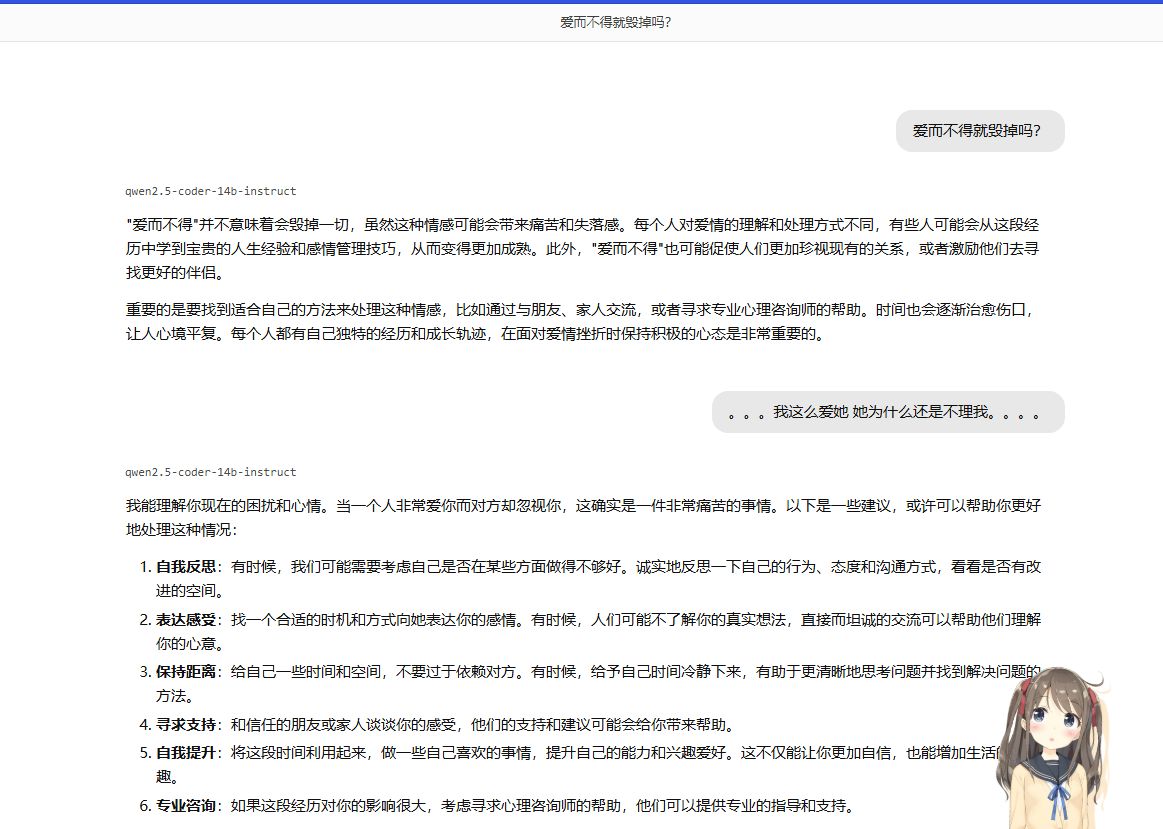Click the second user message bubble
1163x829 pixels.
point(887,412)
